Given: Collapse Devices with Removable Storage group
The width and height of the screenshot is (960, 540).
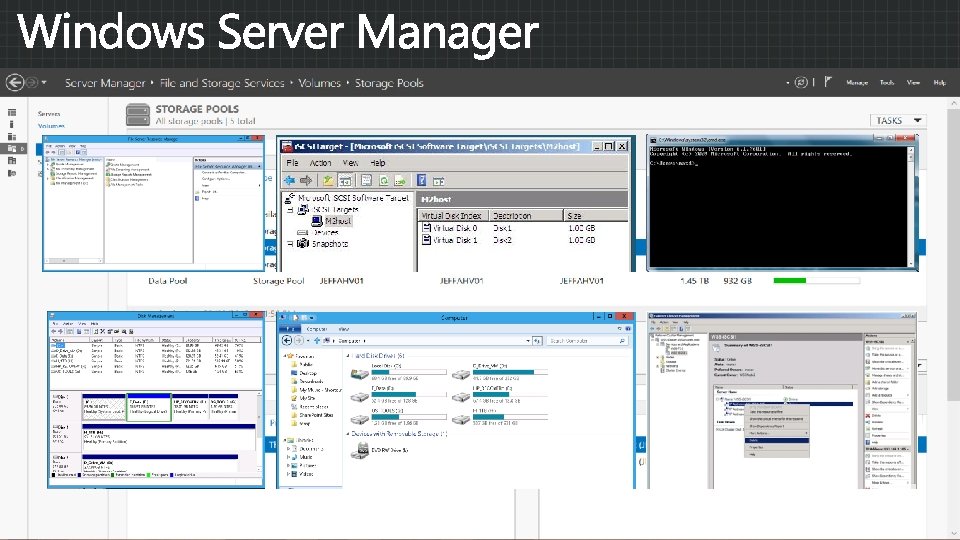Looking at the screenshot, I should [x=348, y=434].
